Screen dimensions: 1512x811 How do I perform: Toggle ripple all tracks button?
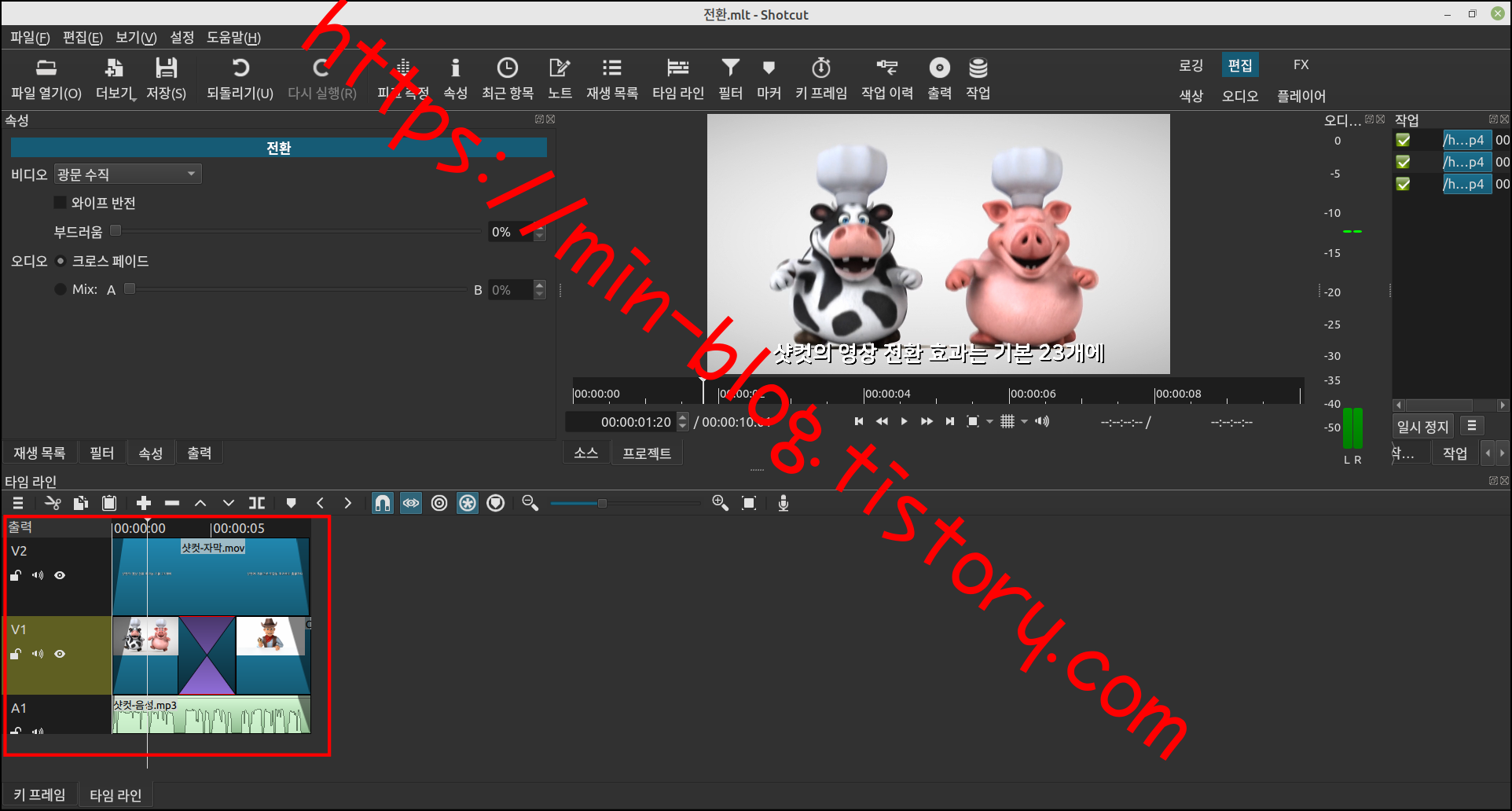468,503
